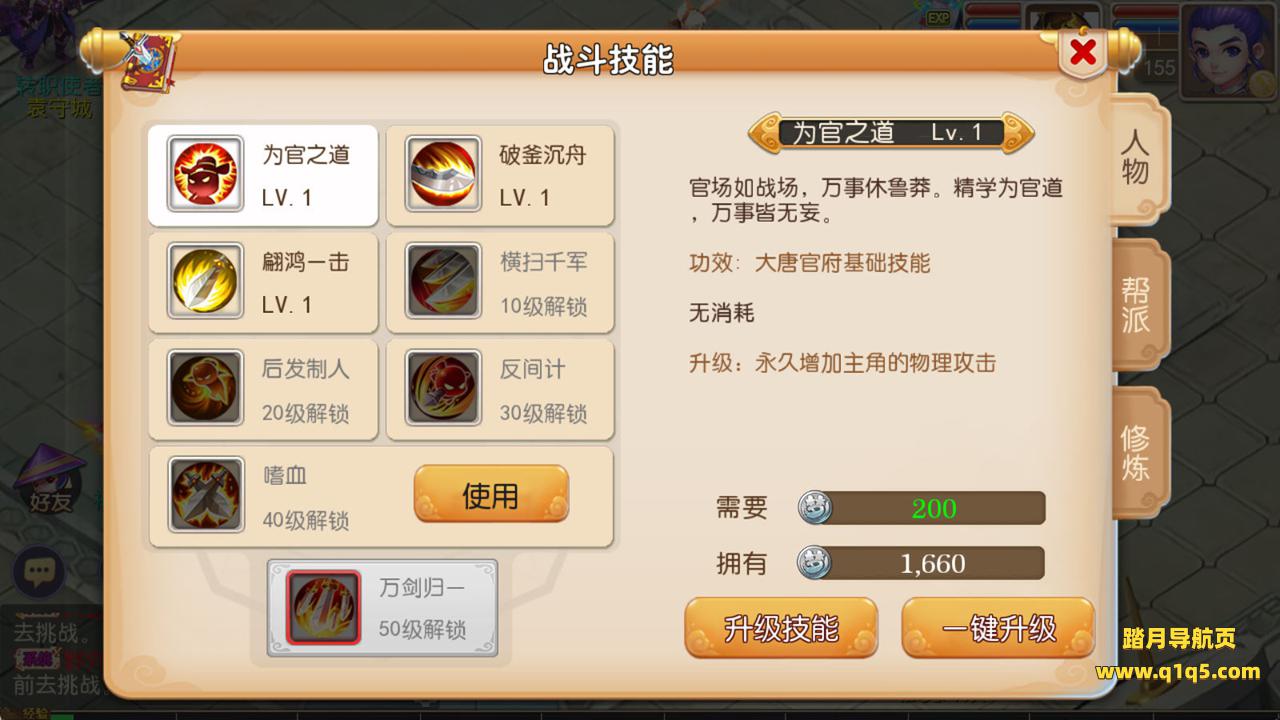This screenshot has width=1280, height=720.
Task: Tap the locked 横扫千军 skill icon
Action: (x=443, y=281)
